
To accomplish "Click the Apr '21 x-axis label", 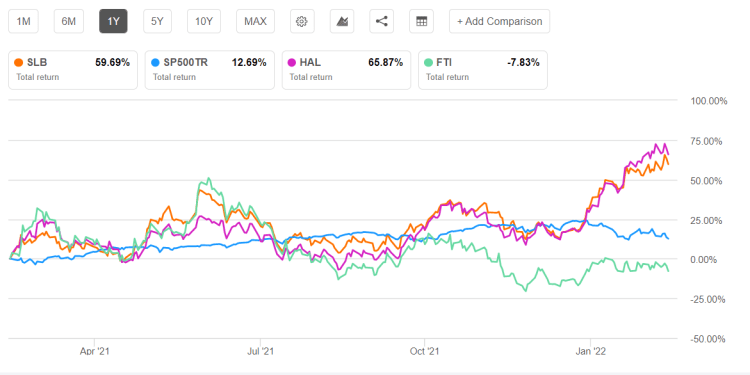I will tap(95, 352).
